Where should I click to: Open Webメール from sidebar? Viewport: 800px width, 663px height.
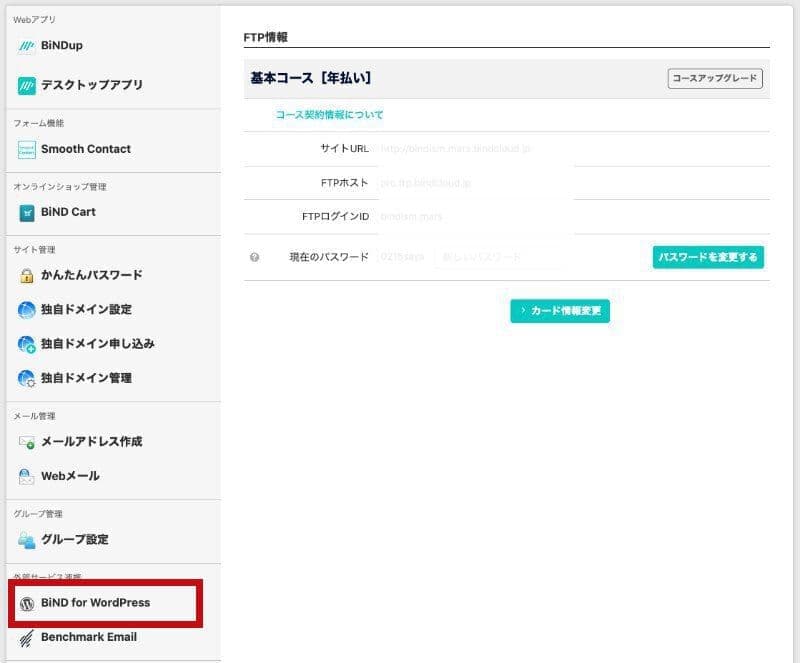(70, 476)
